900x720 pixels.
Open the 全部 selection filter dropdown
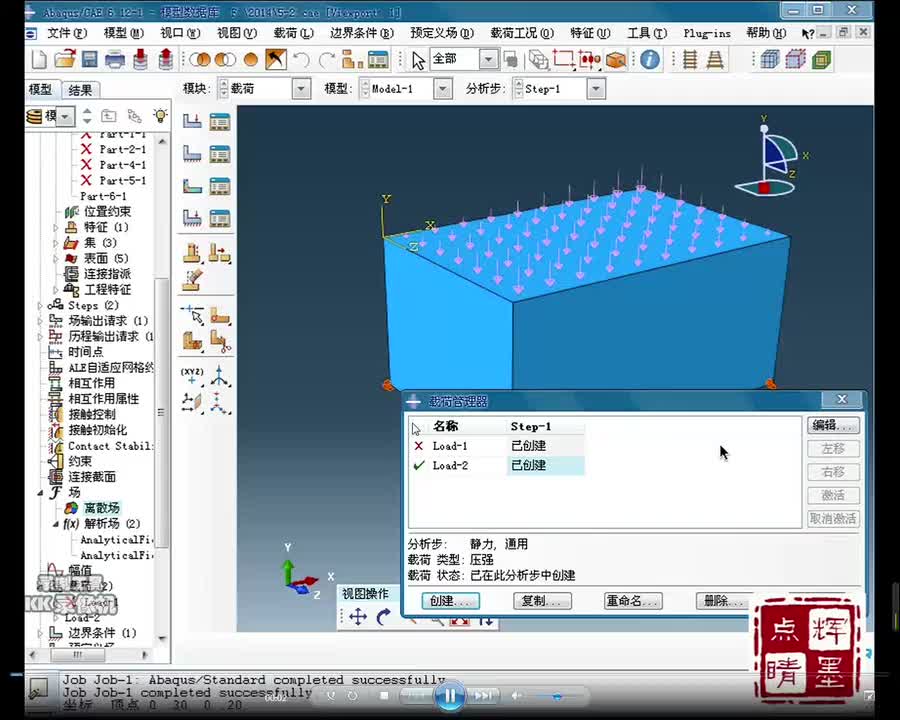[x=488, y=59]
